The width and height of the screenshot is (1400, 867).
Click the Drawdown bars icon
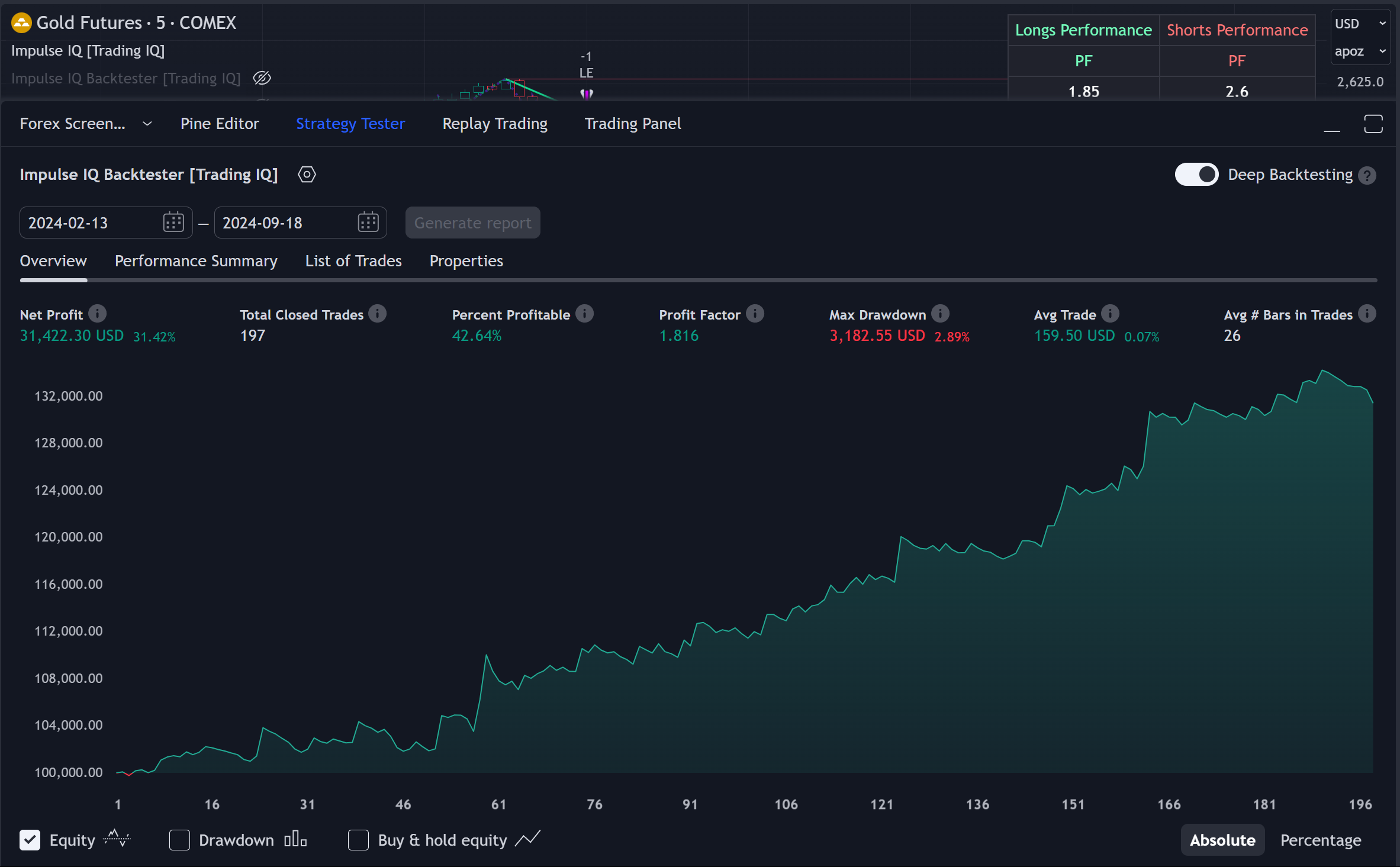point(295,839)
